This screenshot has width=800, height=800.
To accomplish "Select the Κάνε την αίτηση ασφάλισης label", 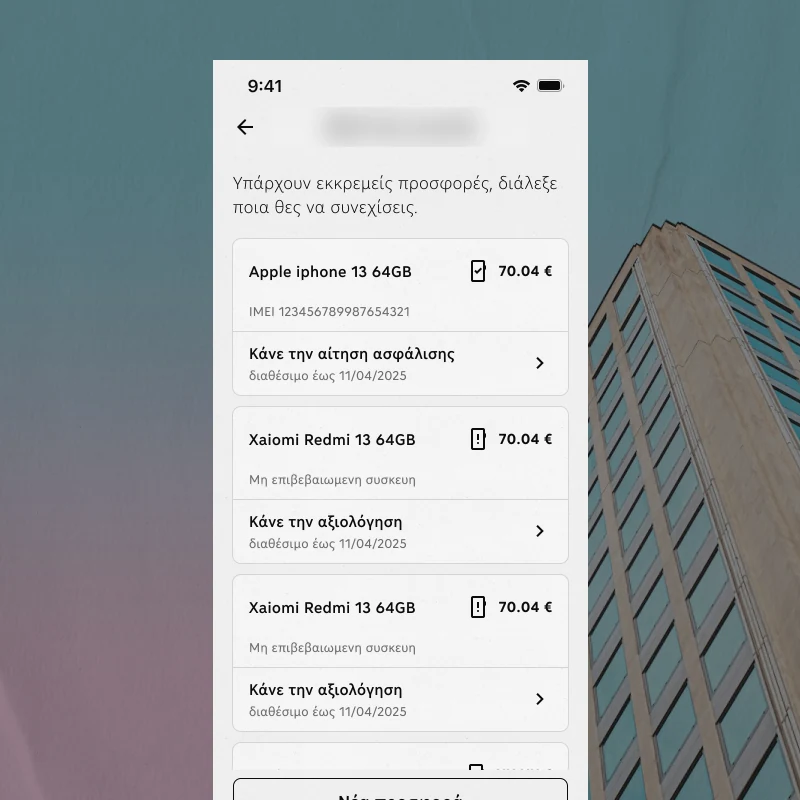I will coord(352,354).
